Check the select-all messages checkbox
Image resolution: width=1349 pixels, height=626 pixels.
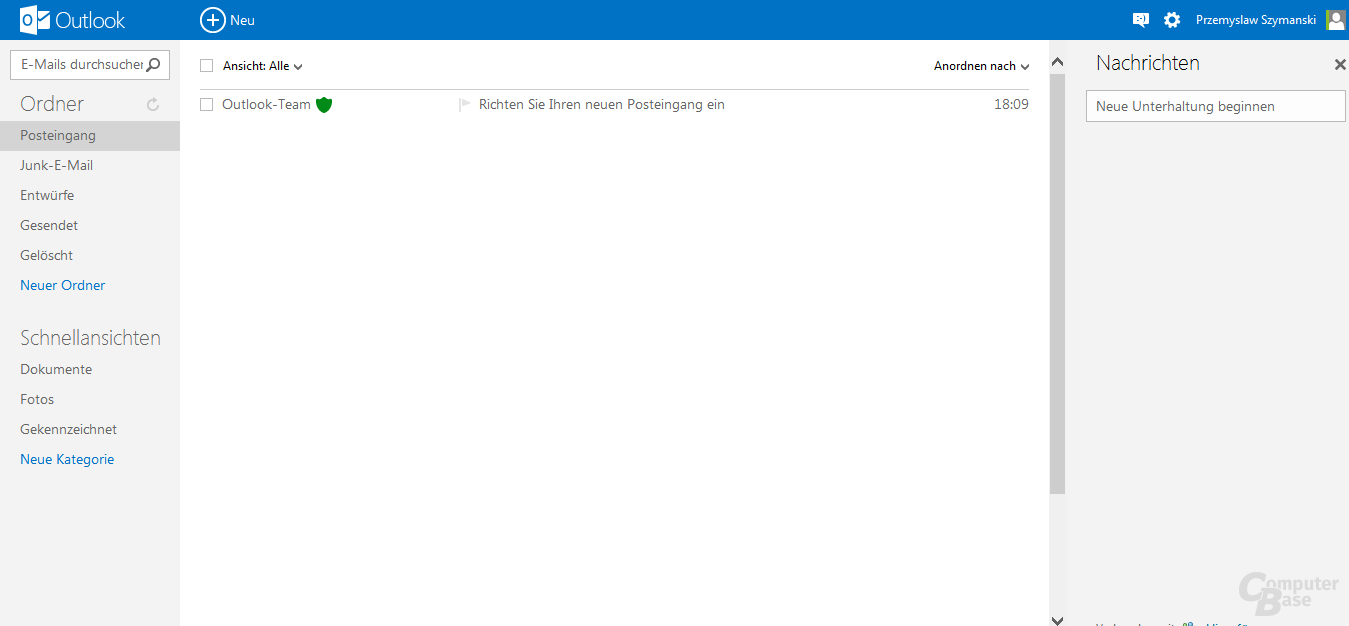[207, 66]
